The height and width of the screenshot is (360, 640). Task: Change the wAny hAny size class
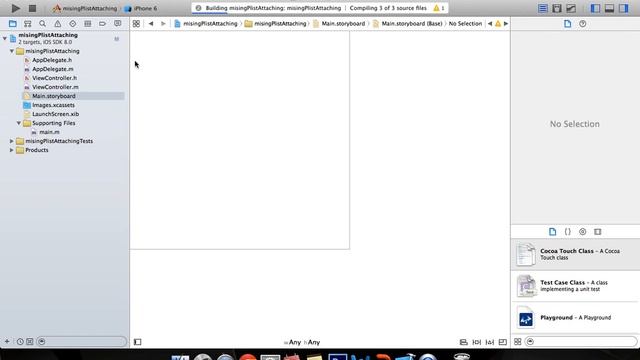302,342
